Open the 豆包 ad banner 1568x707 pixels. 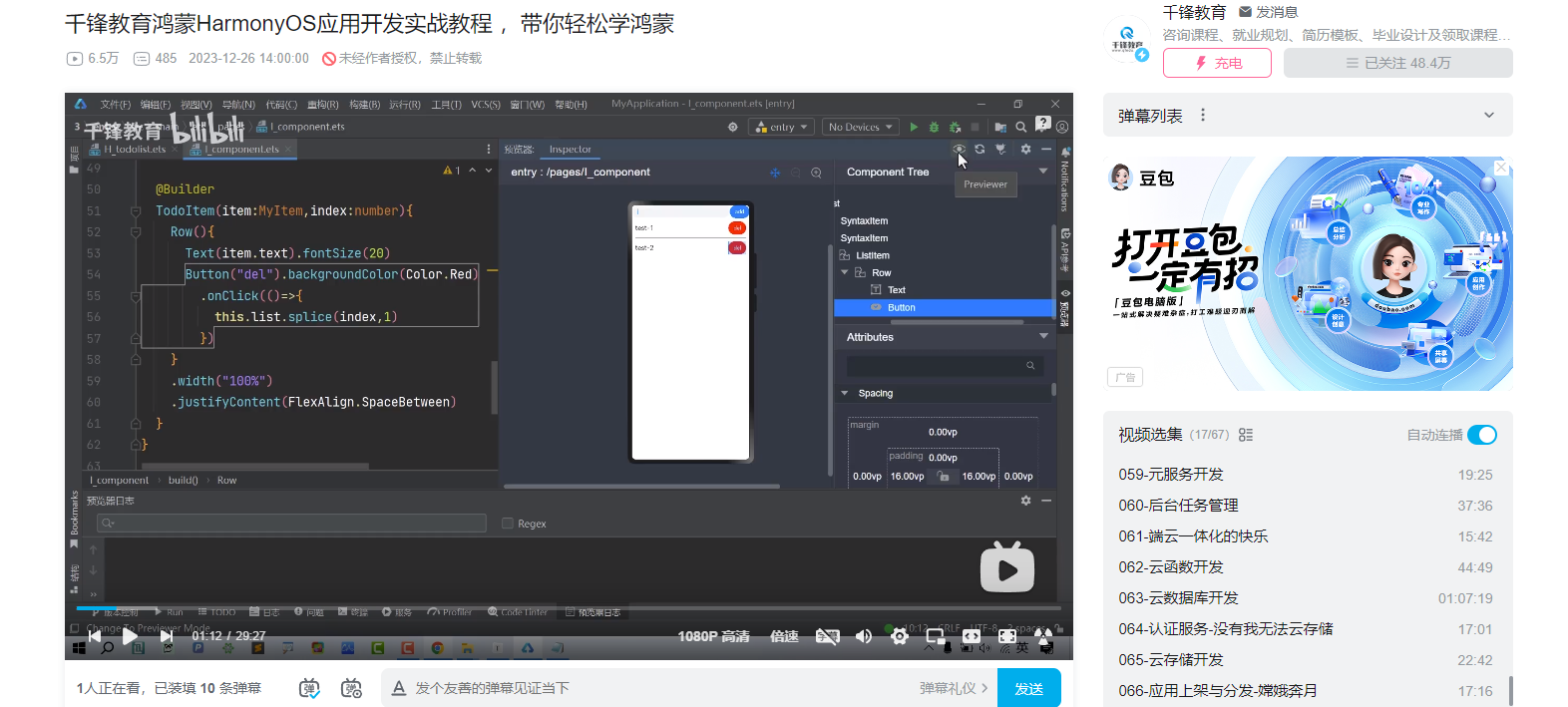[1308, 273]
